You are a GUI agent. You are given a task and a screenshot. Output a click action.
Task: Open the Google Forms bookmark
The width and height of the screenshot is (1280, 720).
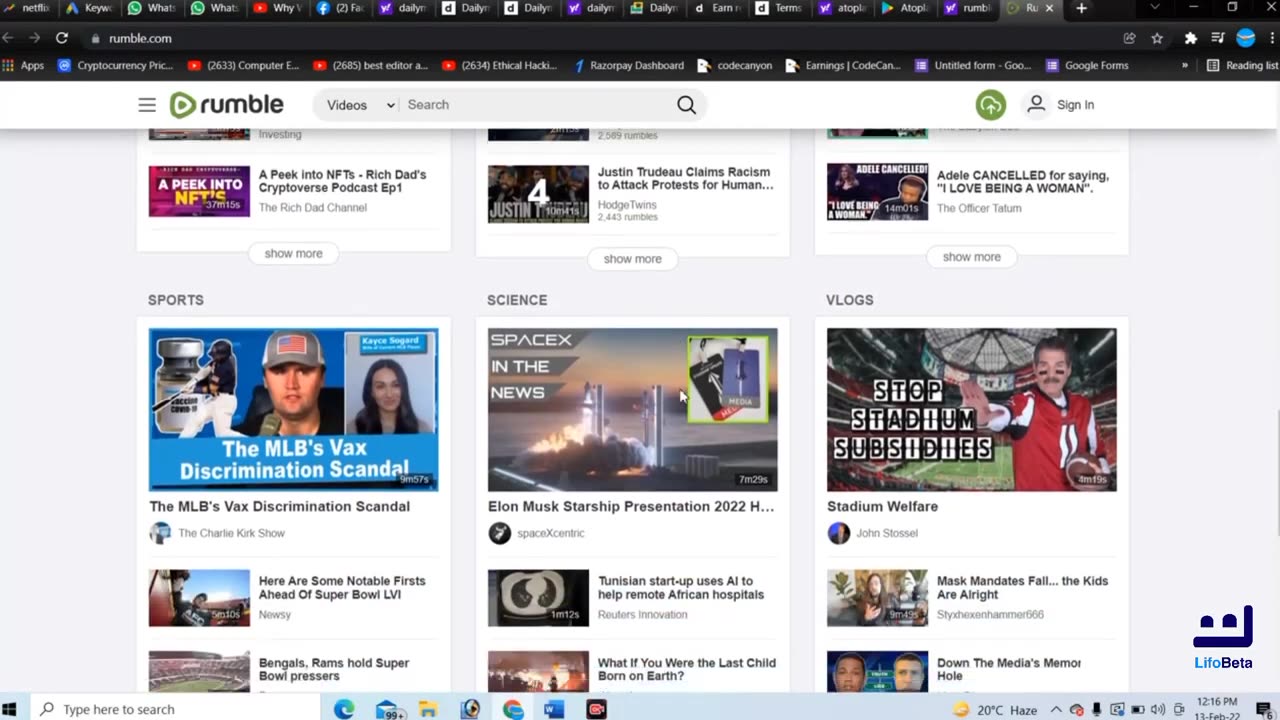[x=1086, y=66]
